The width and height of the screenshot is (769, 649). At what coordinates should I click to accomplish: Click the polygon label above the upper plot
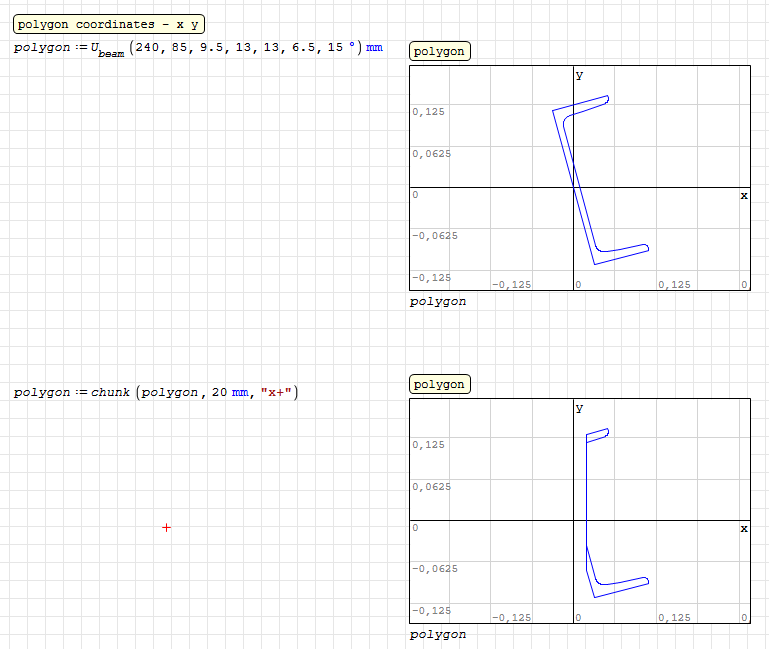pos(439,52)
